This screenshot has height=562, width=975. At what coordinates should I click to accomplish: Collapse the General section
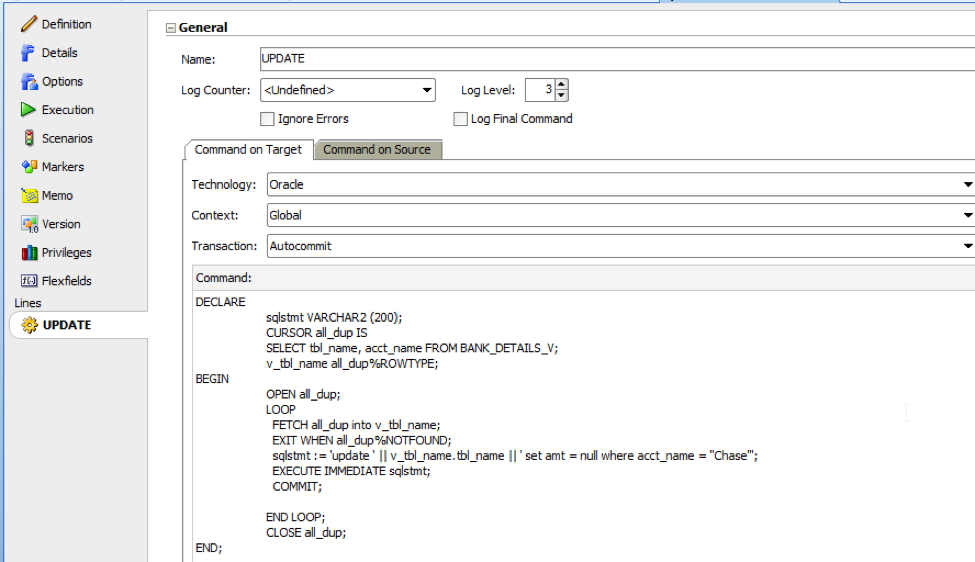pyautogui.click(x=171, y=28)
